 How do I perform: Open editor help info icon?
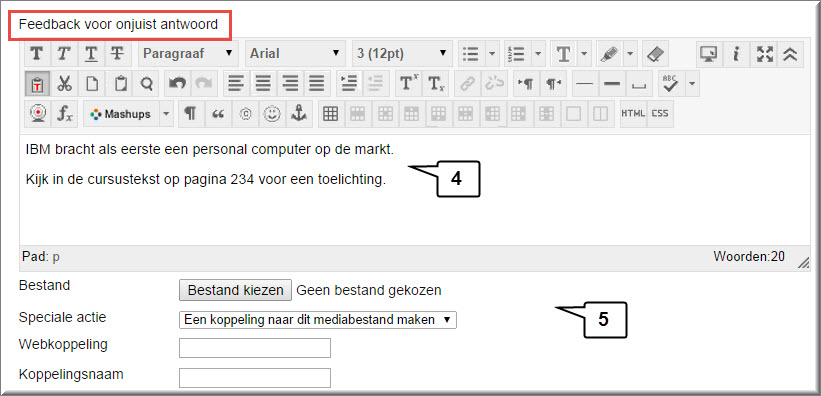(736, 53)
